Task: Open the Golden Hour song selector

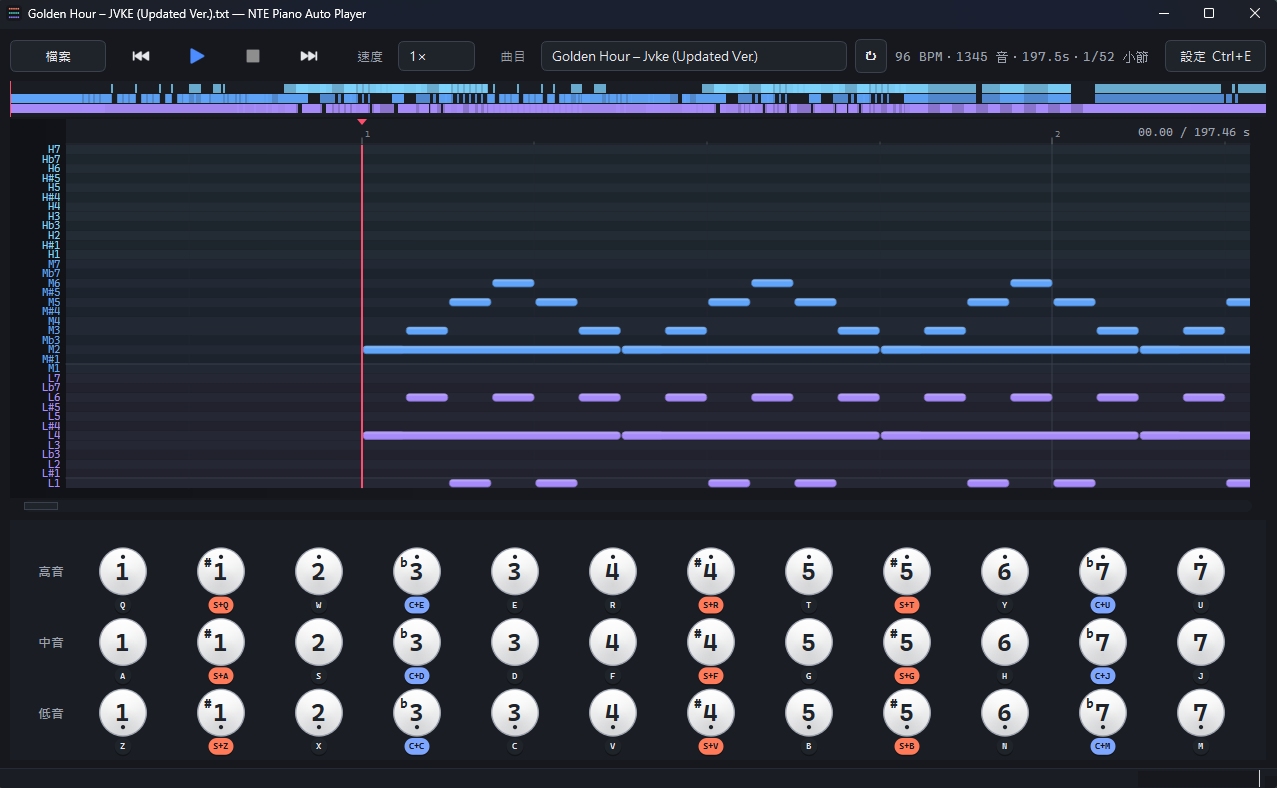Action: pyautogui.click(x=694, y=56)
